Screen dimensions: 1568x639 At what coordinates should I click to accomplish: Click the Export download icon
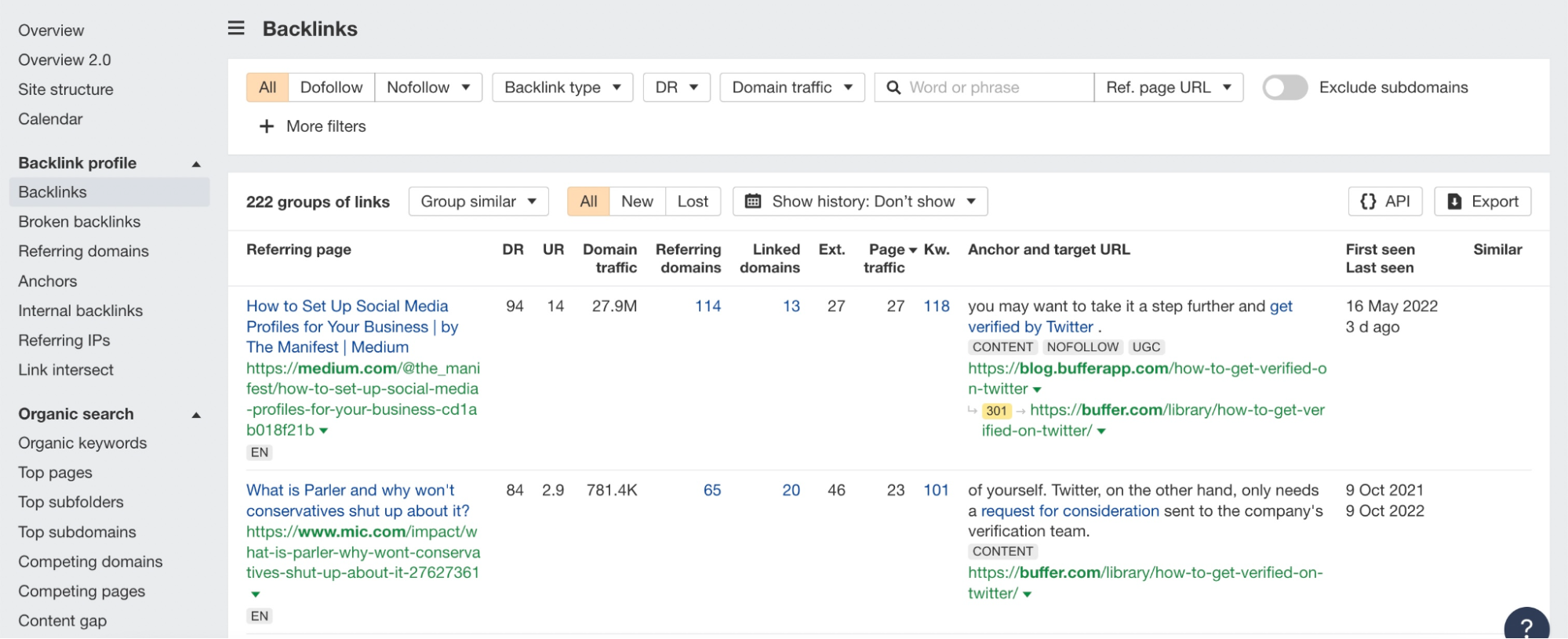[1454, 202]
